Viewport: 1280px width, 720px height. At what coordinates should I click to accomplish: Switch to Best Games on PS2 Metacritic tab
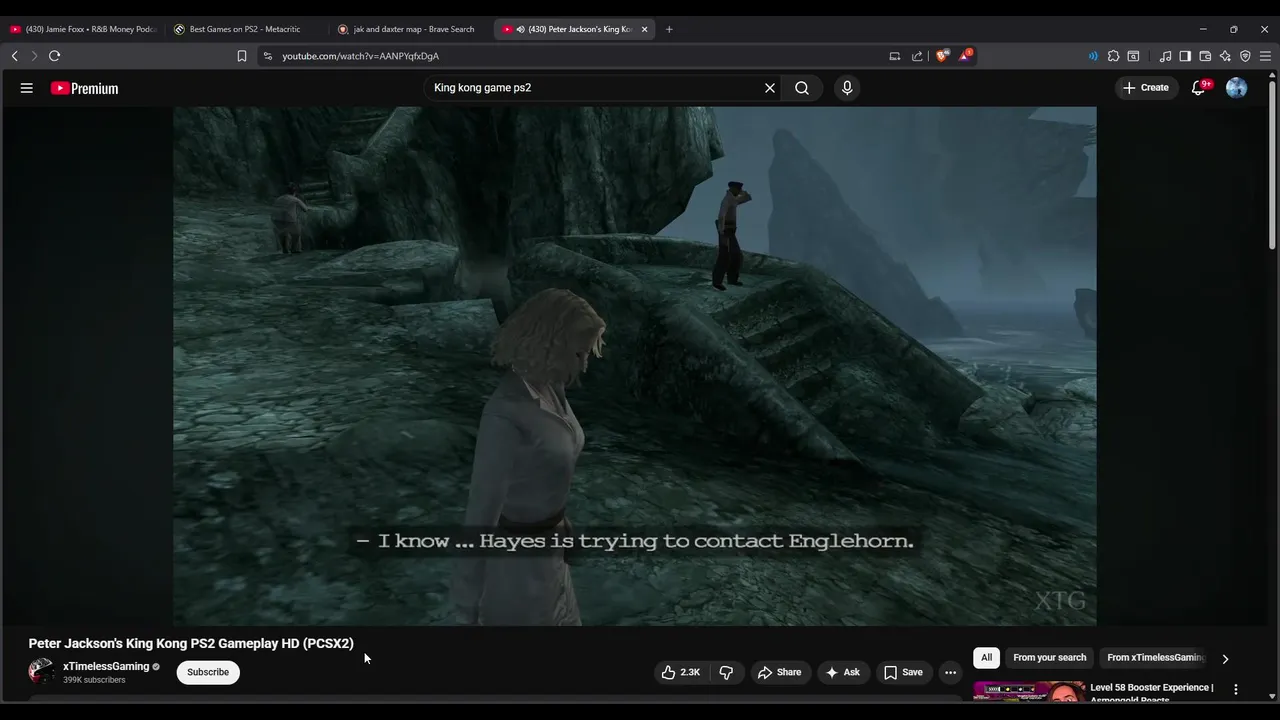245,29
